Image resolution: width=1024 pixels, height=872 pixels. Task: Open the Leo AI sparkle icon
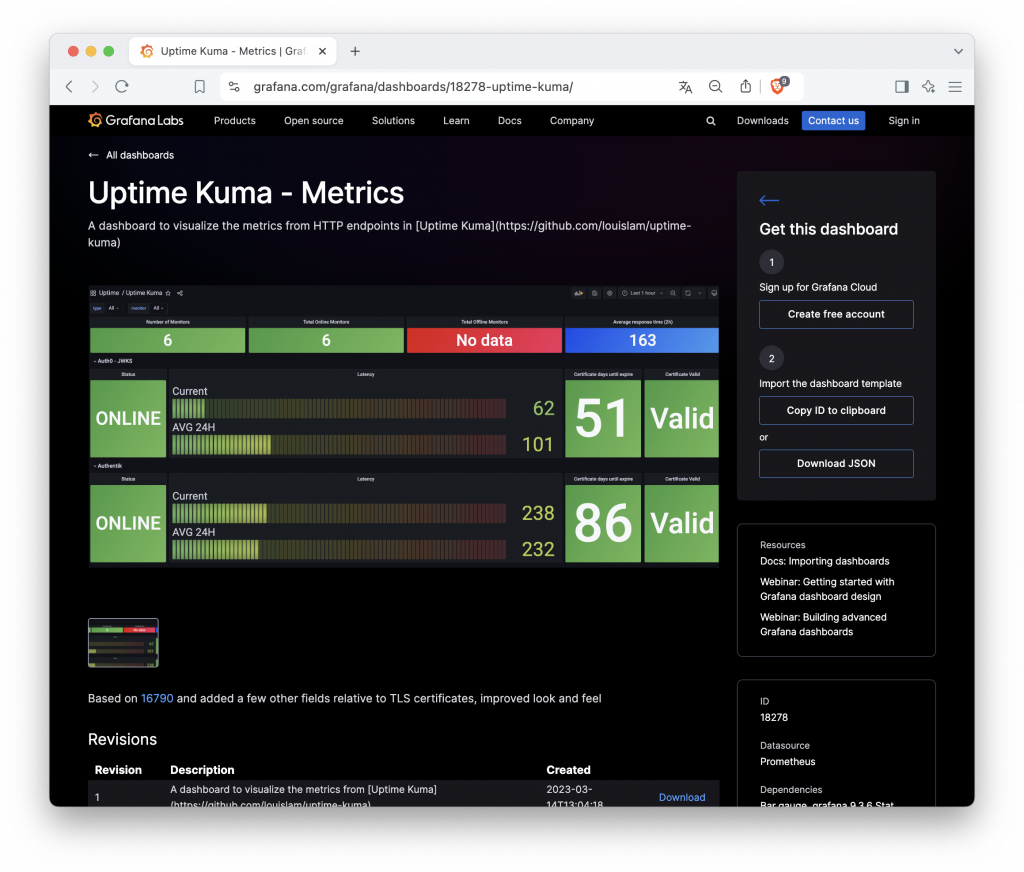pyautogui.click(x=929, y=86)
